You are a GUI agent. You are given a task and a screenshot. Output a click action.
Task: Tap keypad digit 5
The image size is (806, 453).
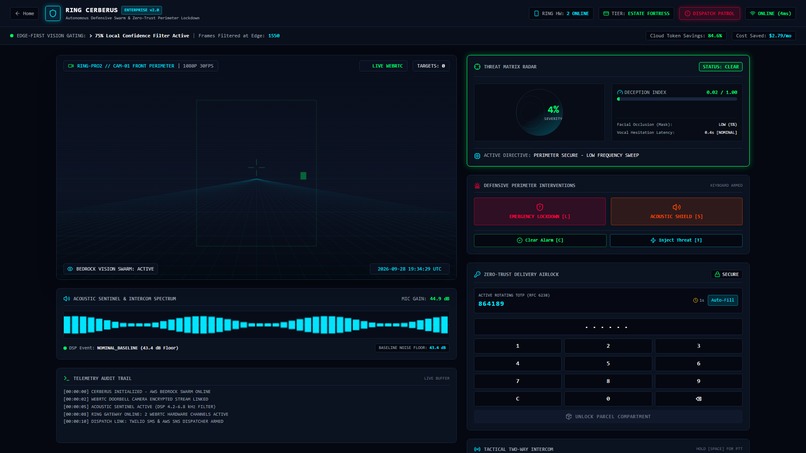608,364
